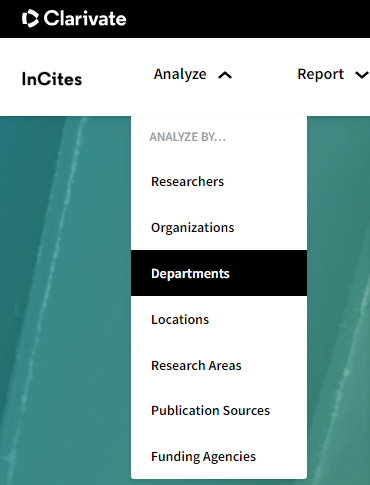Click the teal background left of menu
This screenshot has width=370, height=485.
pos(65,300)
